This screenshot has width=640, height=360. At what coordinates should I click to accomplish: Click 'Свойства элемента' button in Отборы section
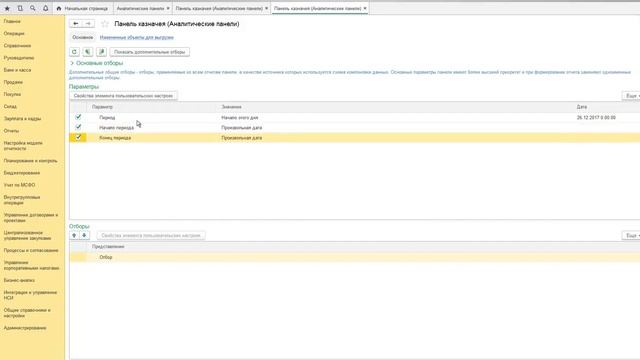(x=151, y=236)
